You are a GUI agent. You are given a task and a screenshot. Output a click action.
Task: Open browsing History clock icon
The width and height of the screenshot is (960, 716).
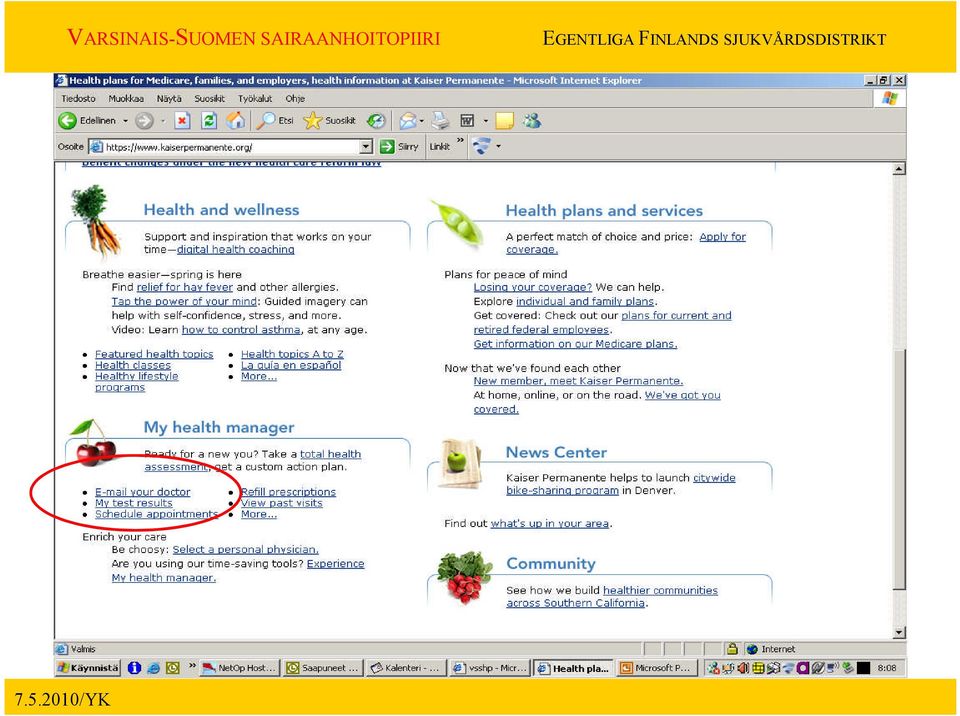(376, 121)
